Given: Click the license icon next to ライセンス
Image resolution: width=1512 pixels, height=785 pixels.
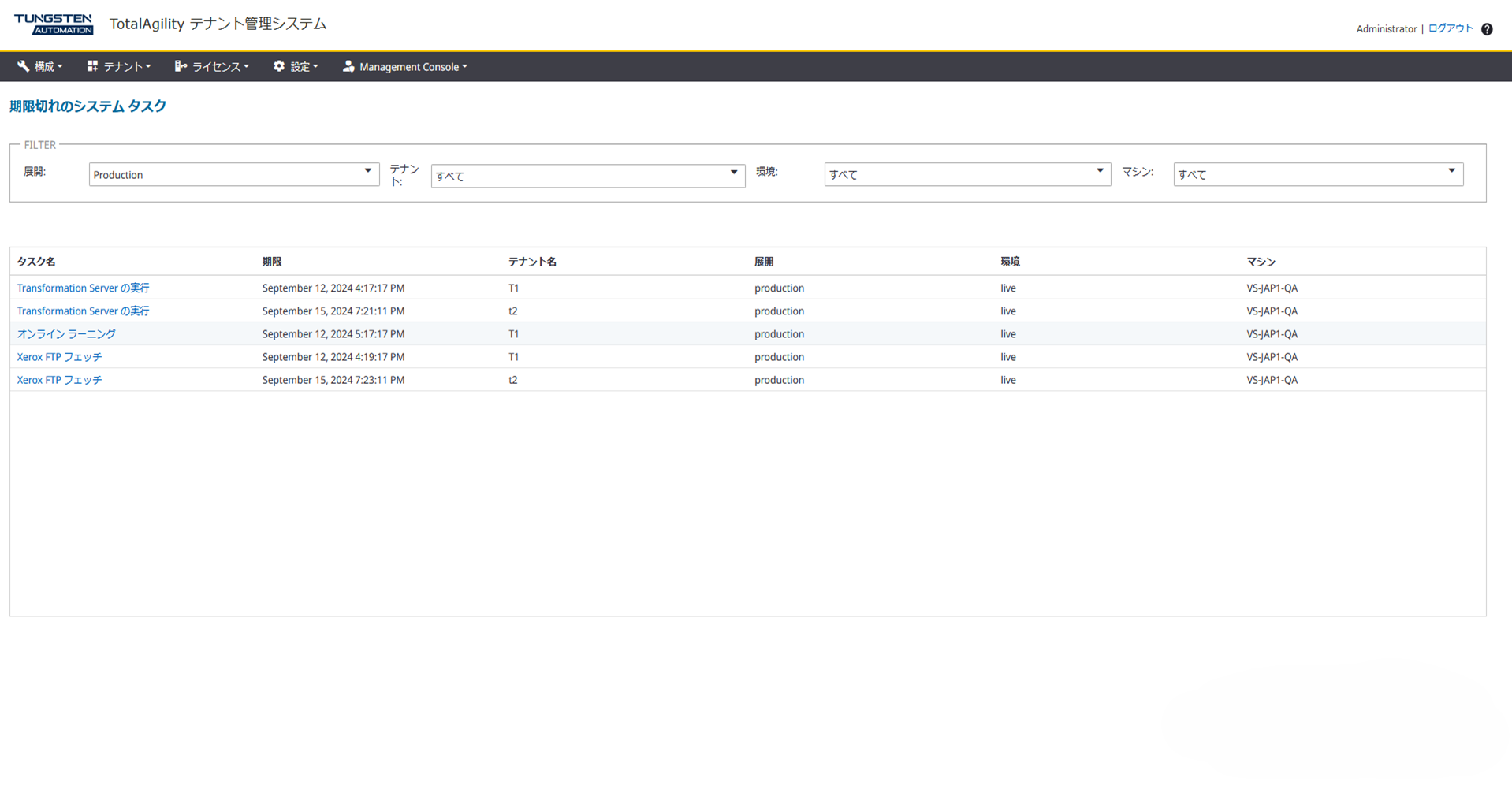Looking at the screenshot, I should (x=181, y=66).
